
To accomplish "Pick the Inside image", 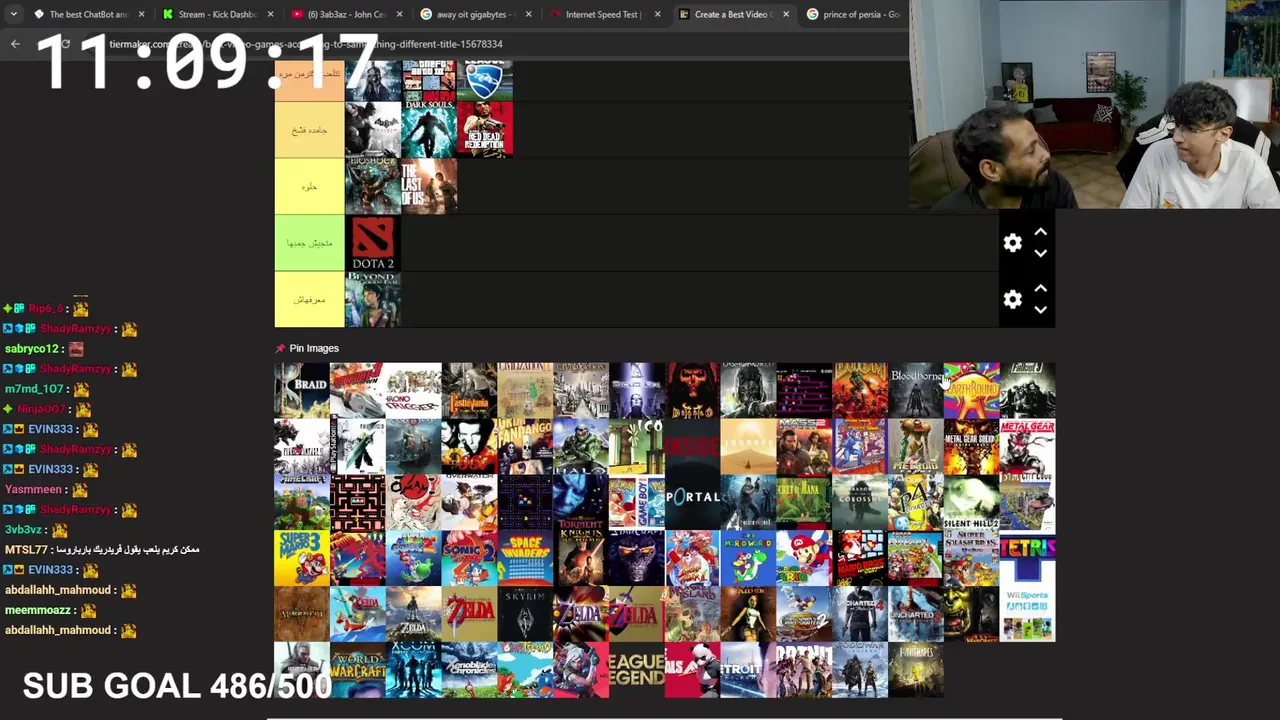I will (x=692, y=446).
